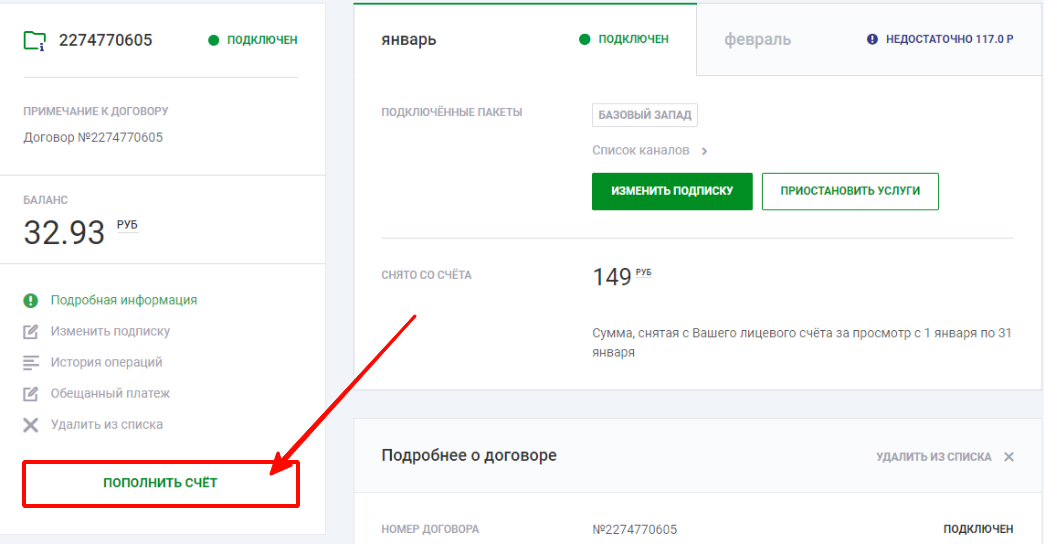Click the edit icon beside Обещанный платеж
Viewport: 1044px width, 544px height.
point(31,393)
